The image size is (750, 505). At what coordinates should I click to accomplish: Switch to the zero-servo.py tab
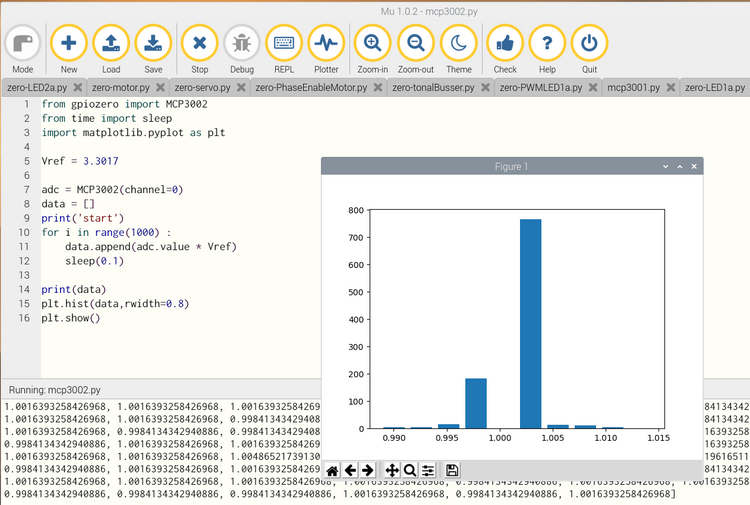coord(203,88)
